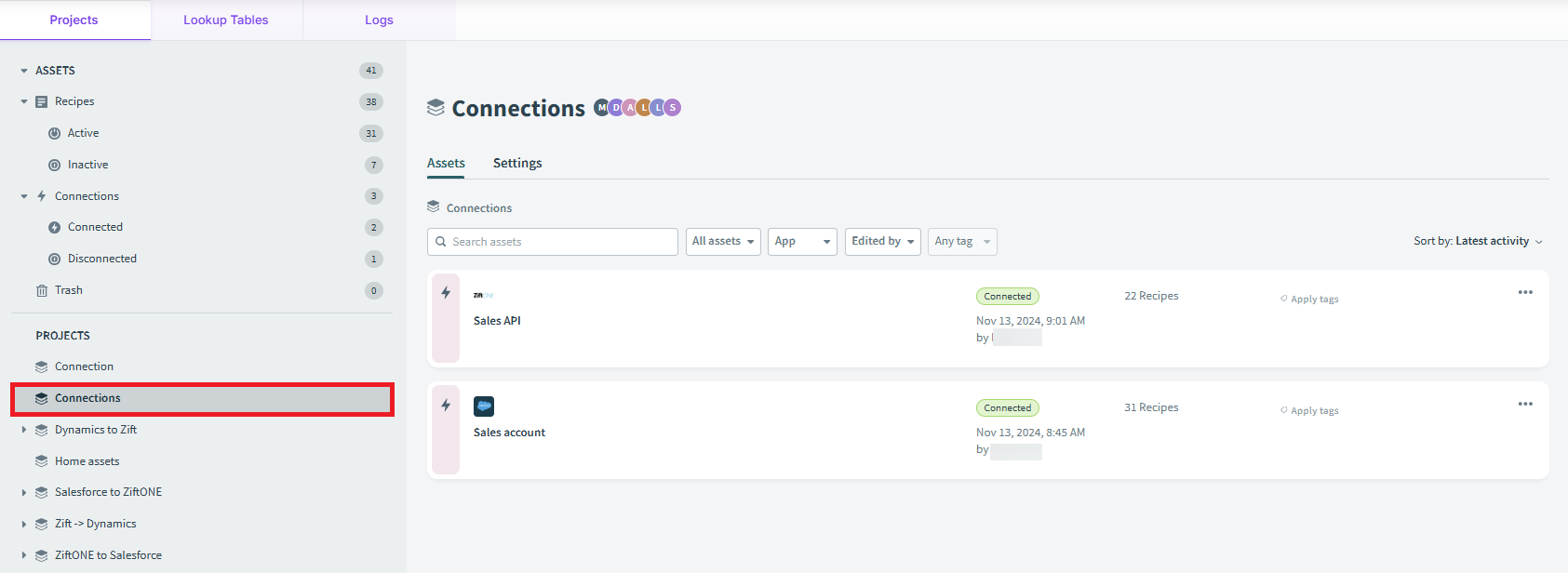Viewport: 1568px width, 573px height.
Task: Select the Recipes document icon in sidebar
Action: pyautogui.click(x=42, y=101)
